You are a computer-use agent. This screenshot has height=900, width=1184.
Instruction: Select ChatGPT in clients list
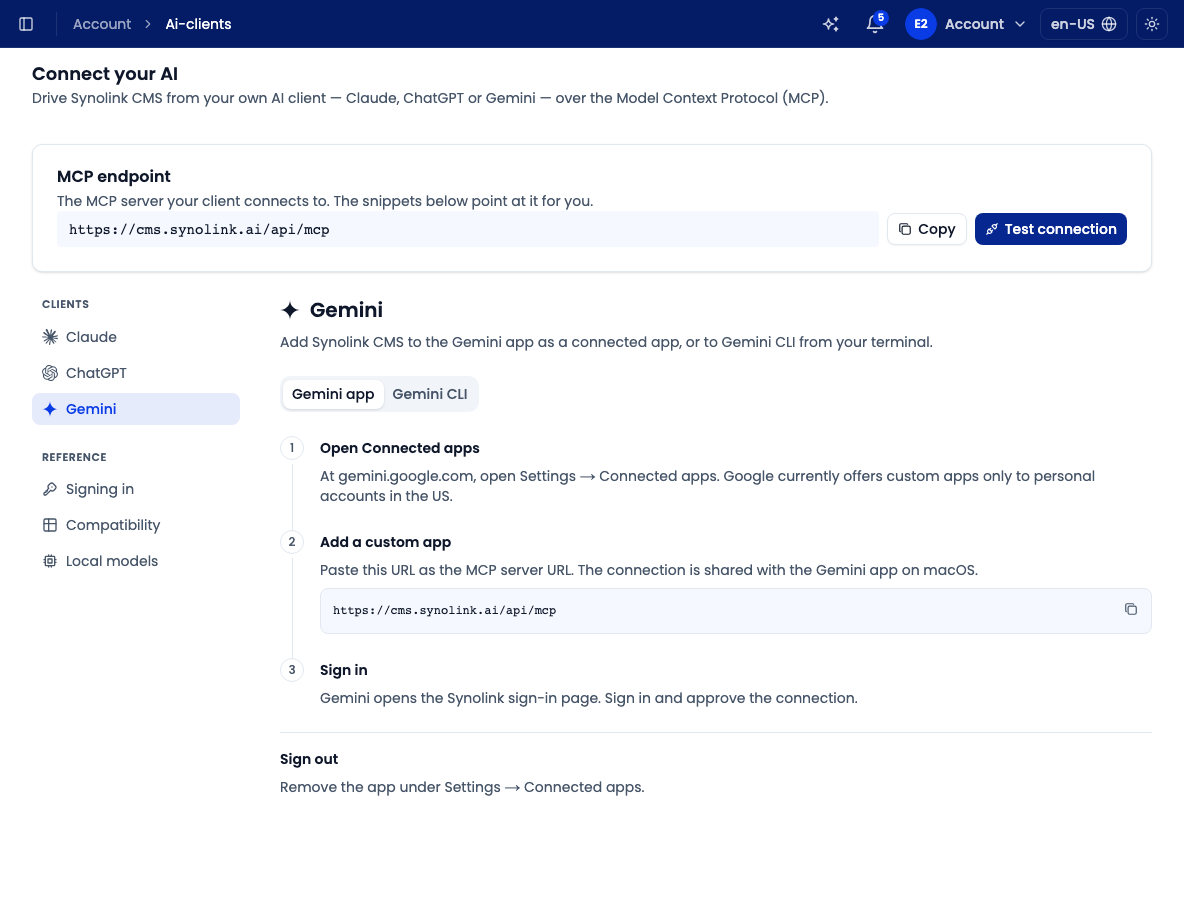click(136, 373)
